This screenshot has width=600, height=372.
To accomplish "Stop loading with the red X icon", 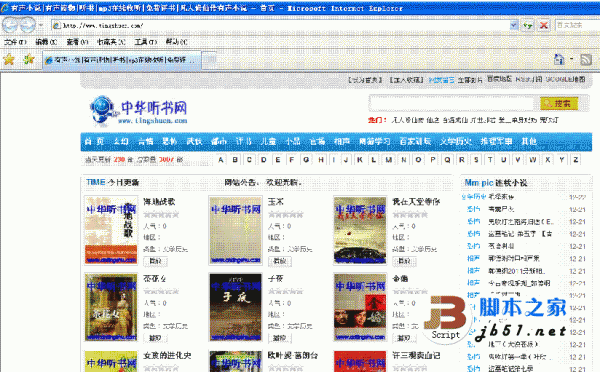I will tap(543, 26).
